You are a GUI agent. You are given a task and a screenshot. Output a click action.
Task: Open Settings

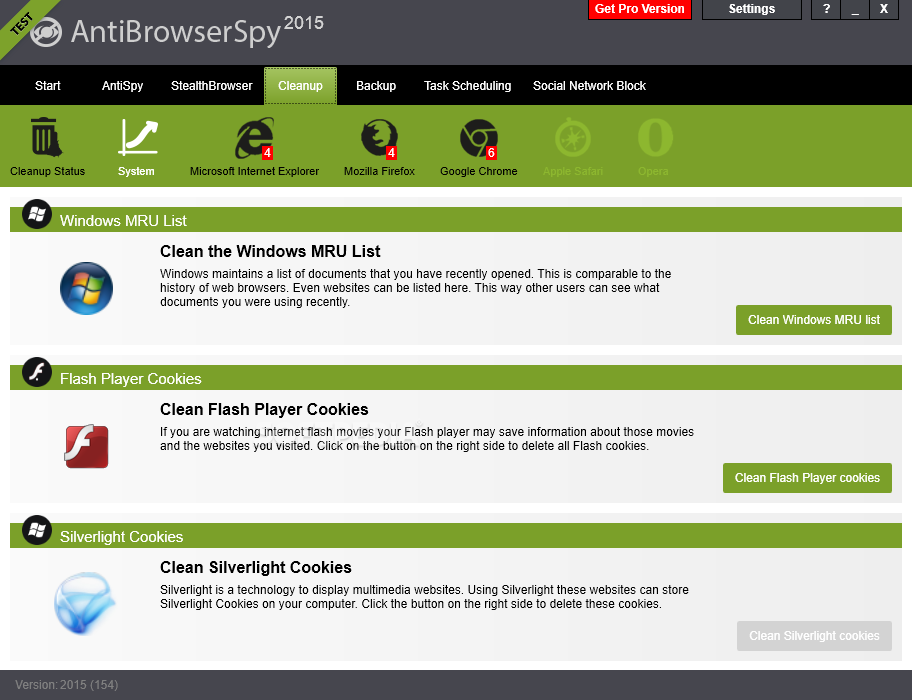coord(751,9)
